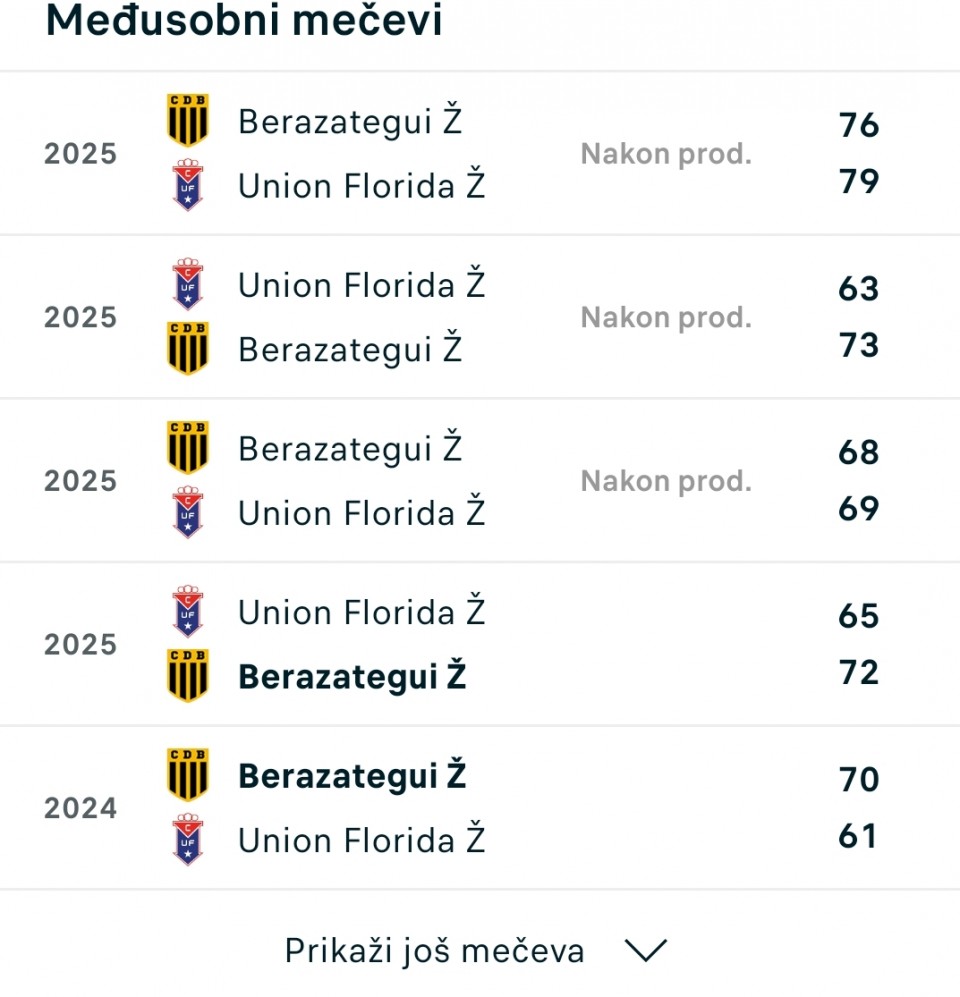The image size is (960, 997).
Task: Click the score 70 in 2024 match
Action: click(x=858, y=778)
